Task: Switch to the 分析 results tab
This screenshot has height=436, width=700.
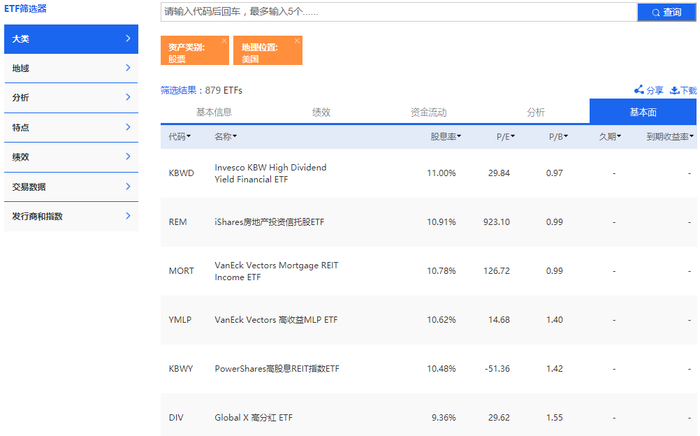Action: tap(536, 112)
